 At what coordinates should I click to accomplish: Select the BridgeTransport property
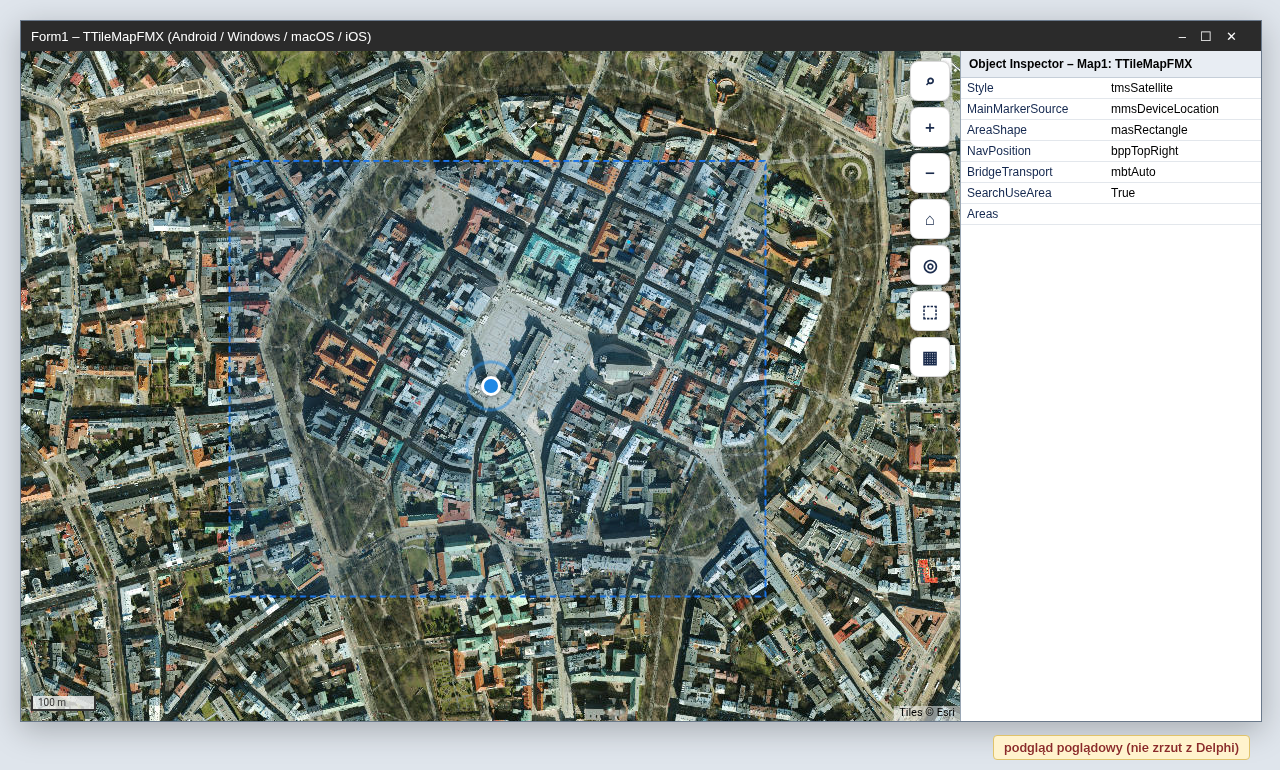point(1010,172)
